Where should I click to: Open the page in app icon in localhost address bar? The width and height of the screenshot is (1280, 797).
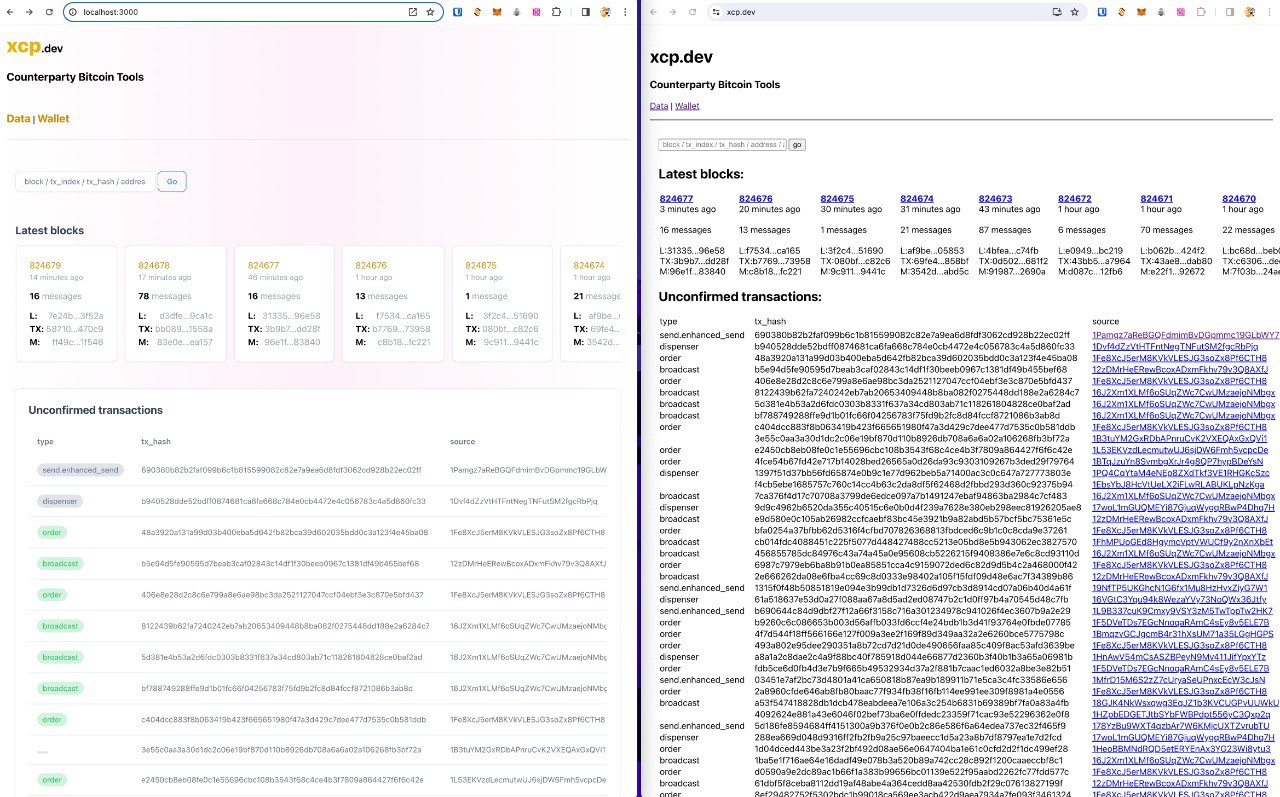(x=413, y=12)
